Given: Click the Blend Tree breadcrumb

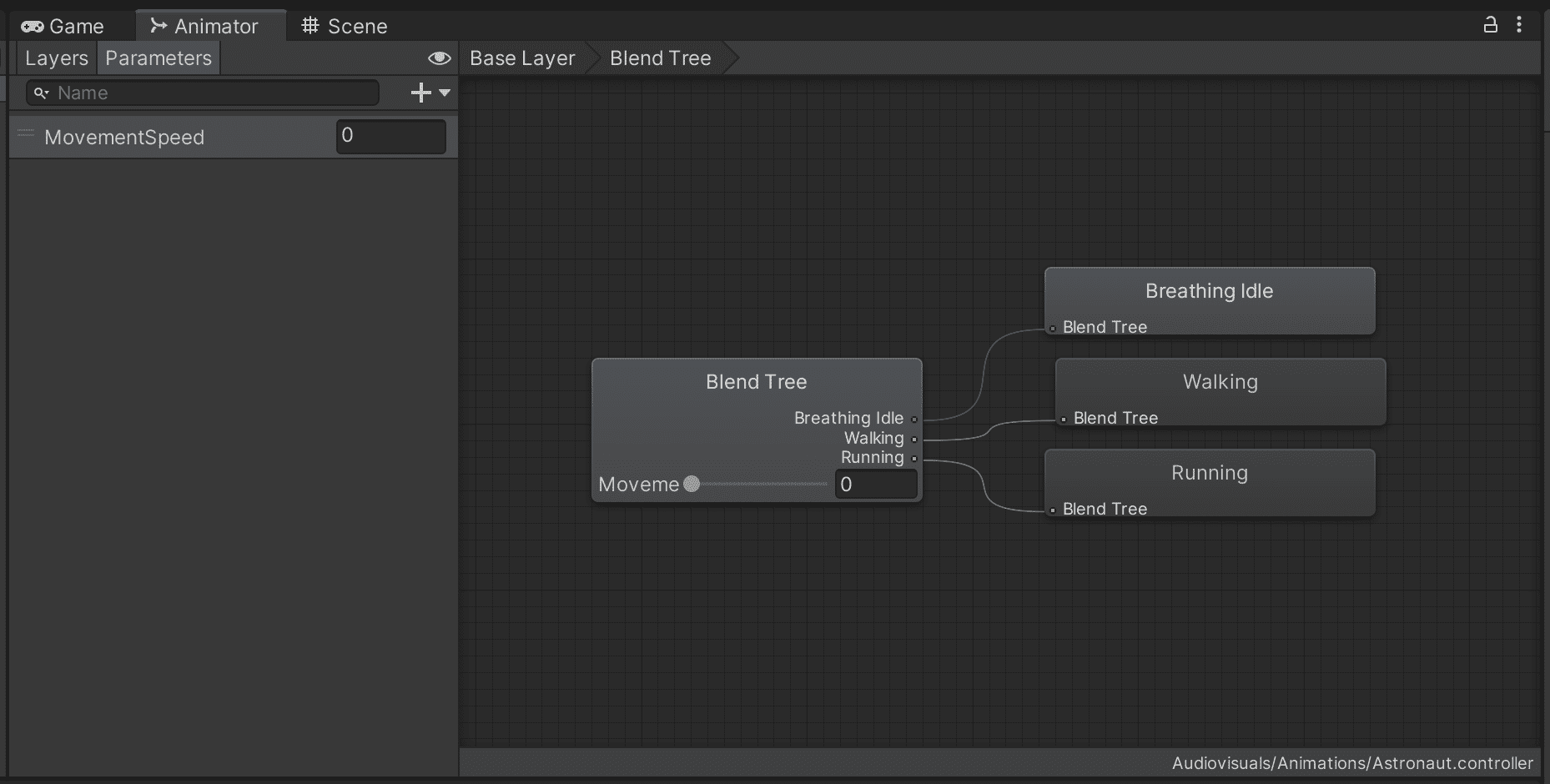Looking at the screenshot, I should coord(660,58).
